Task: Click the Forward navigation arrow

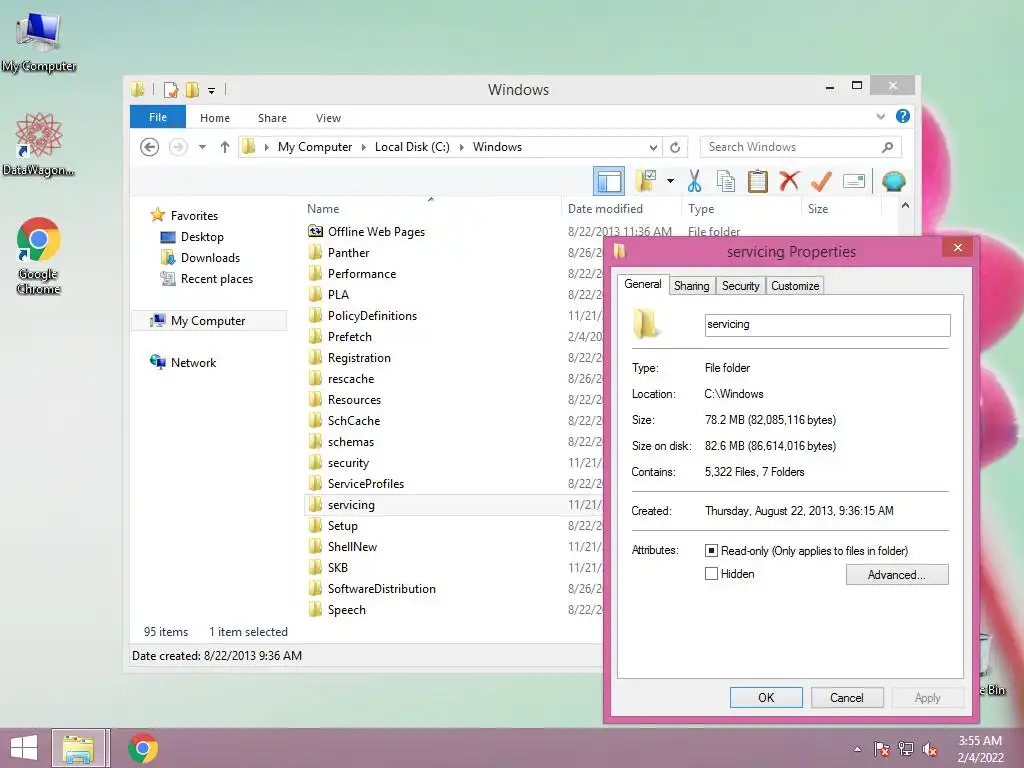Action: (x=178, y=147)
